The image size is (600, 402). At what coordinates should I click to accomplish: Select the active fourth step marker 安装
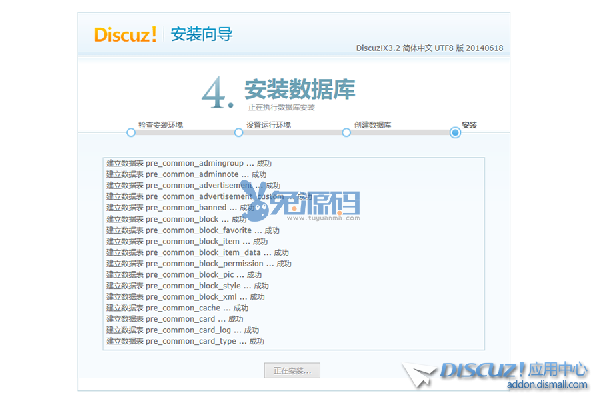[455, 133]
